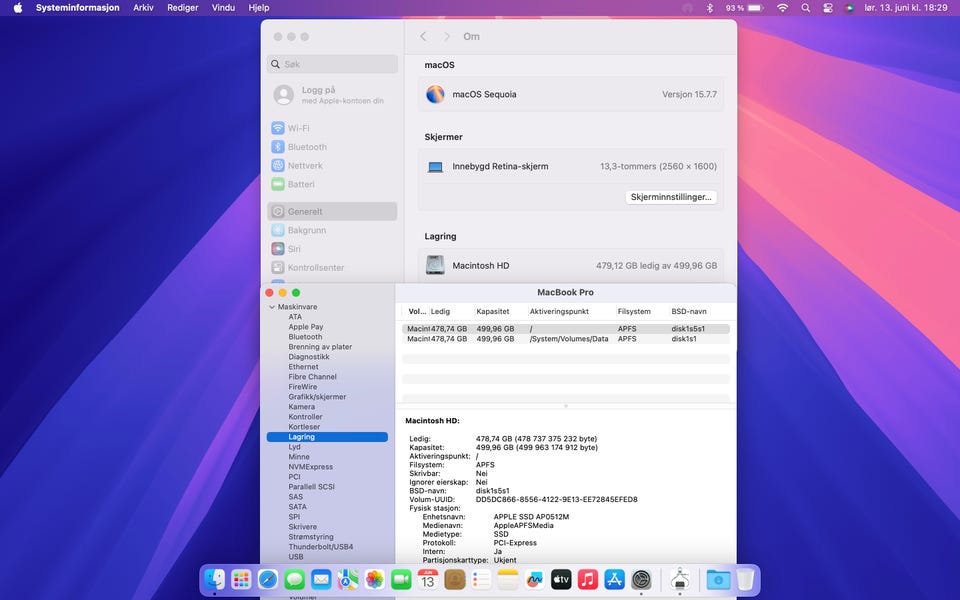Select Kontrollsenter in Settings sidebar
The height and width of the screenshot is (600, 960).
(x=332, y=268)
